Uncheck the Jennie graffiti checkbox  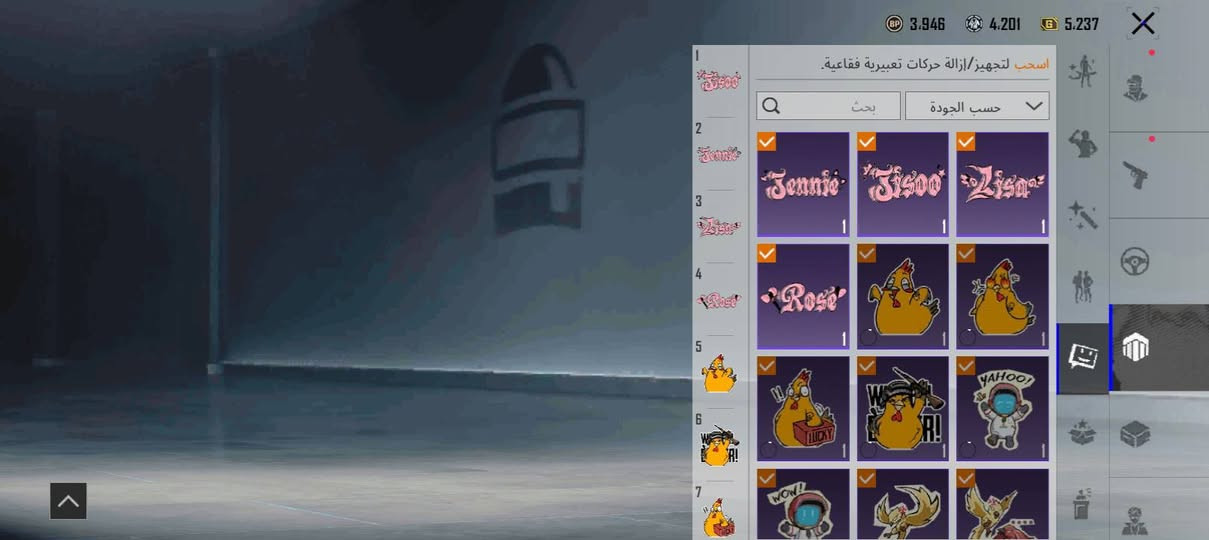(767, 142)
